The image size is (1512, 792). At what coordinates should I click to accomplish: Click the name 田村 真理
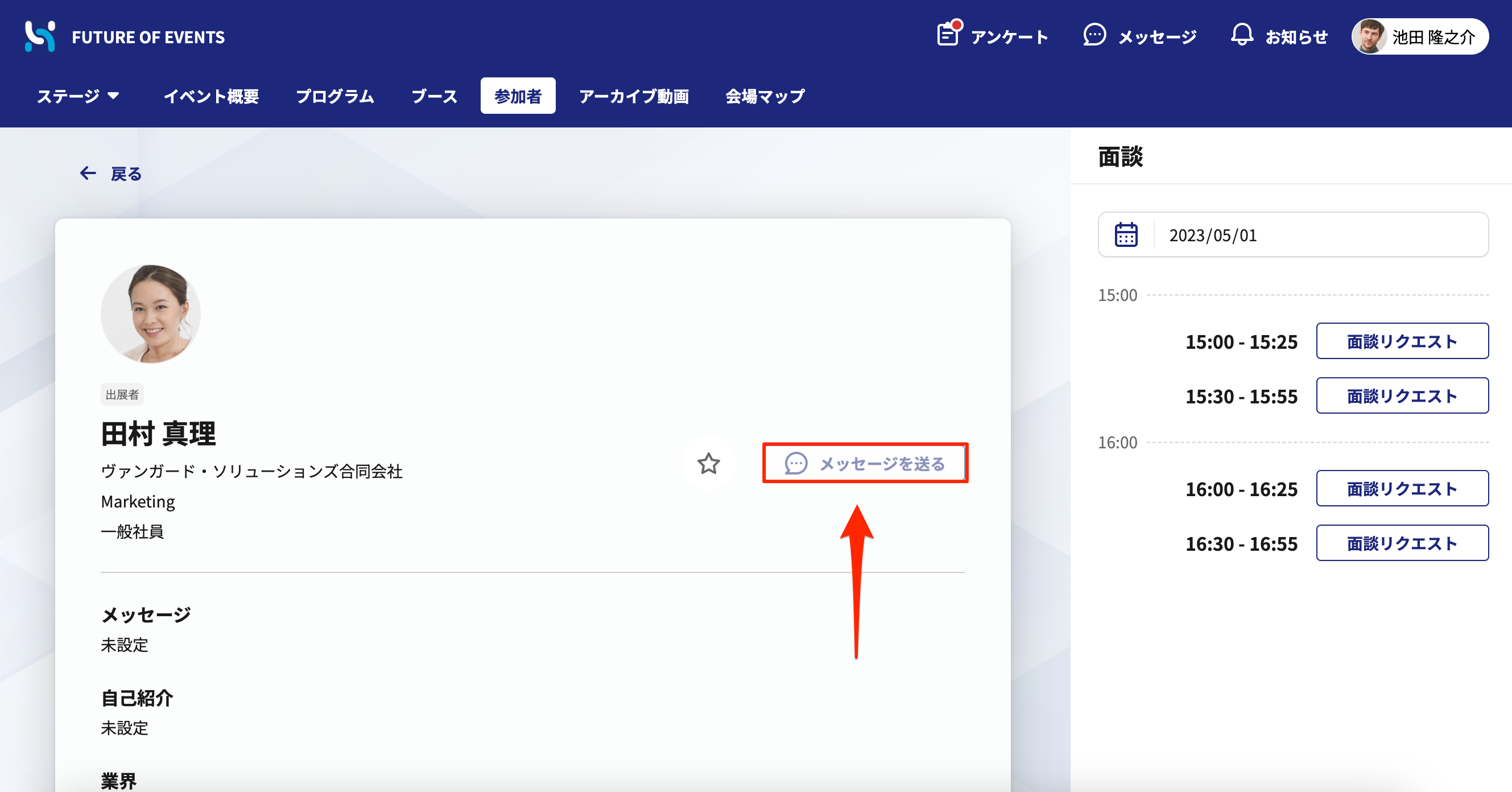tap(159, 434)
